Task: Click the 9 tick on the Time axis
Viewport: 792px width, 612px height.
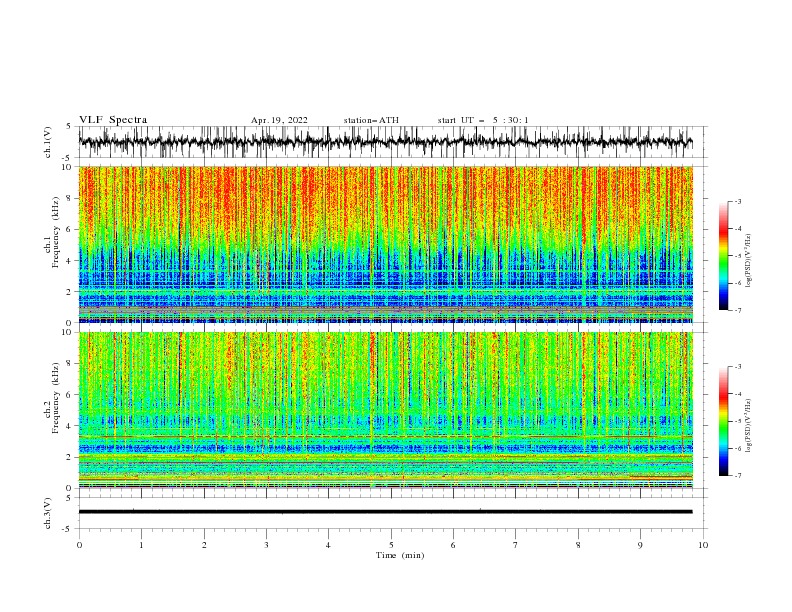Action: [640, 545]
